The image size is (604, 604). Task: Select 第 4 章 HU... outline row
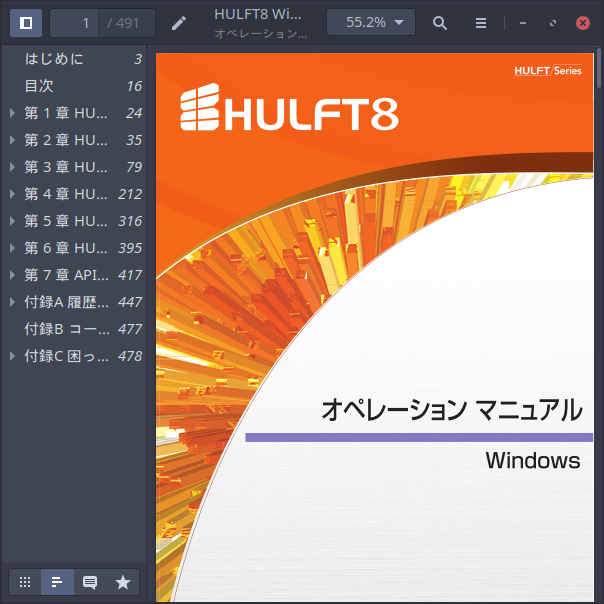[x=74, y=194]
